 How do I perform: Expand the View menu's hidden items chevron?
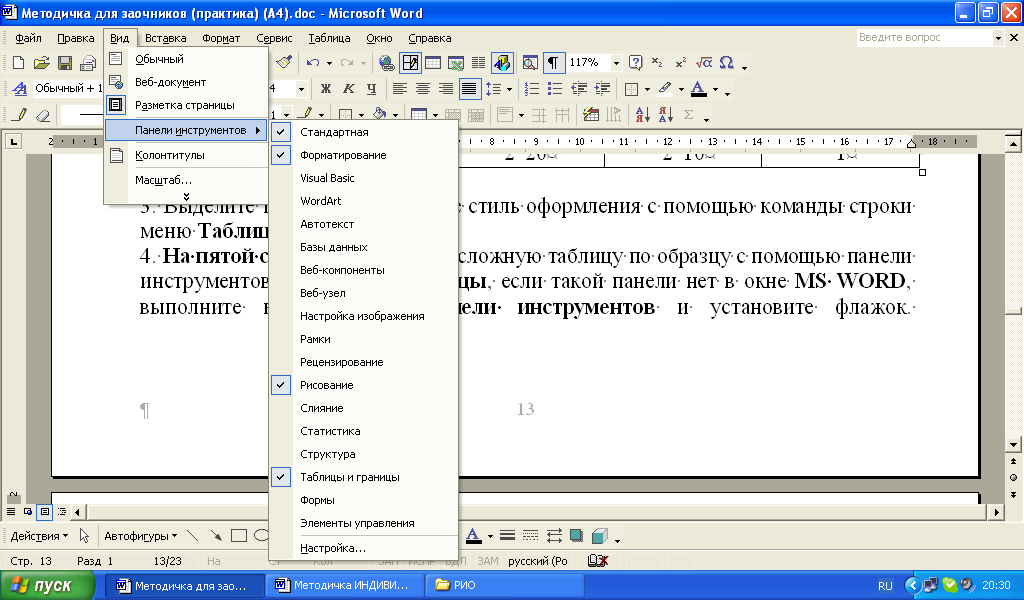click(186, 196)
